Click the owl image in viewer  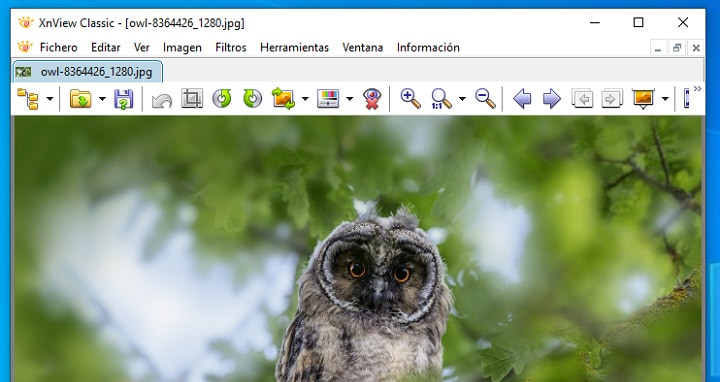tap(358, 248)
